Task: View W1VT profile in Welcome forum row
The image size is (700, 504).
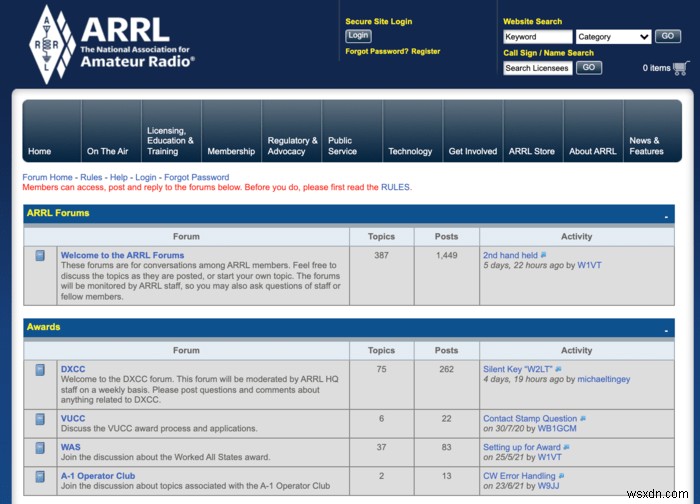Action: click(x=589, y=265)
